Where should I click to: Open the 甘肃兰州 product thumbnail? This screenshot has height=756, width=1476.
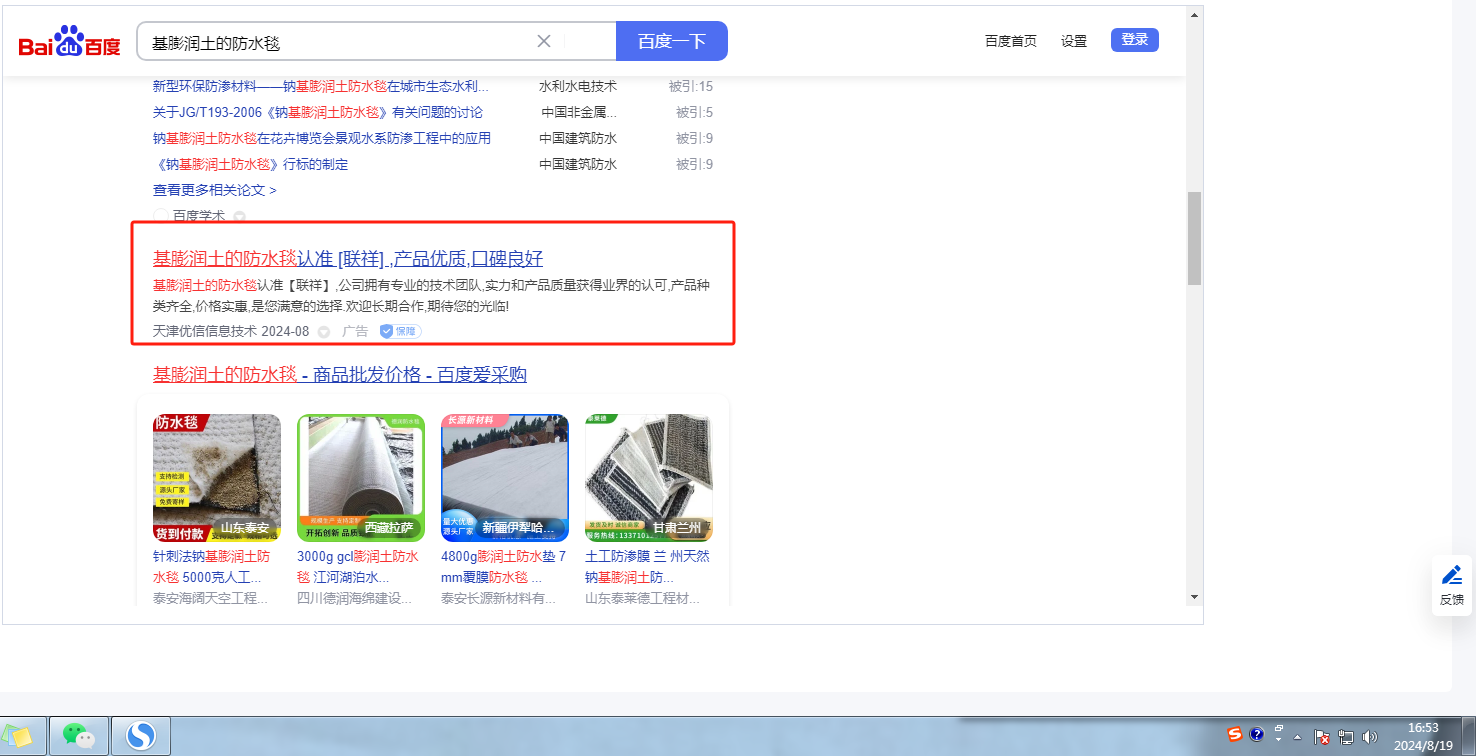point(649,478)
